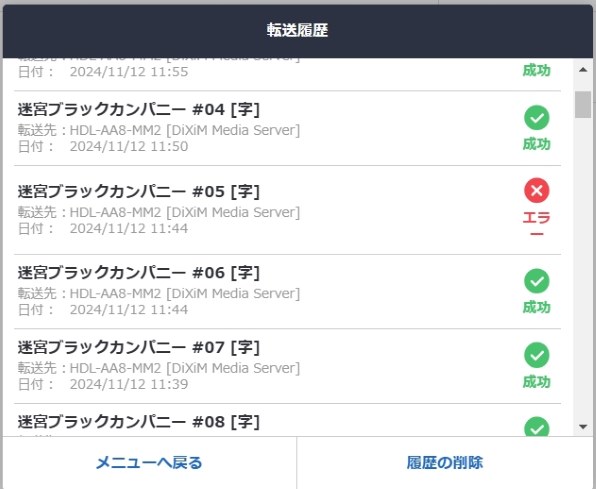Screen dimensions: 596x489
Task: Click the 成功 label dated 11:55
Action: 536,70
